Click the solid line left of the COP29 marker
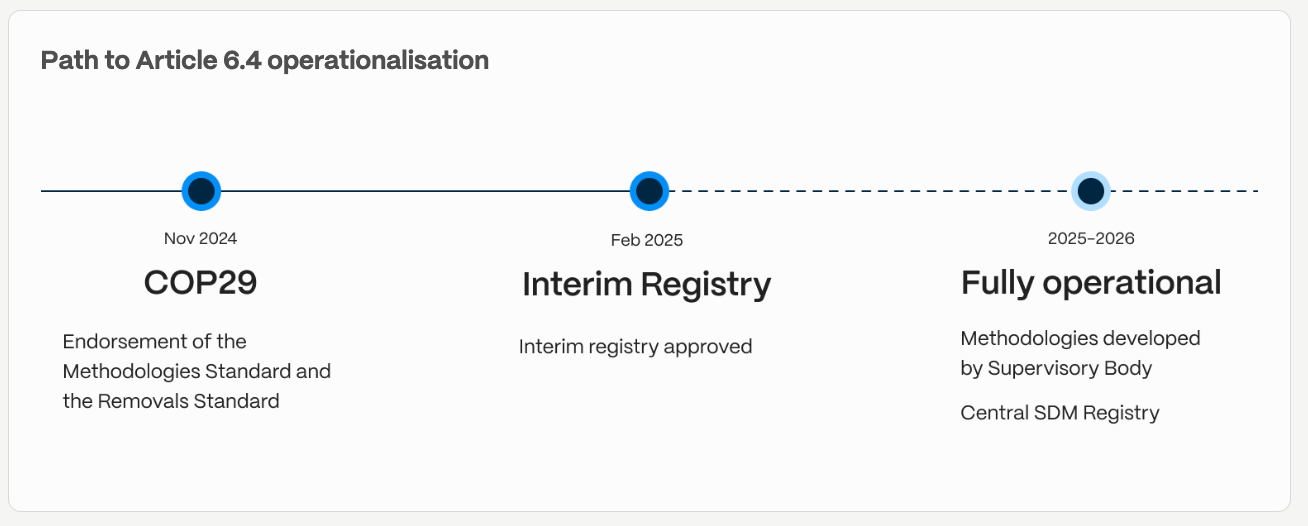The image size is (1308, 526). [110, 191]
